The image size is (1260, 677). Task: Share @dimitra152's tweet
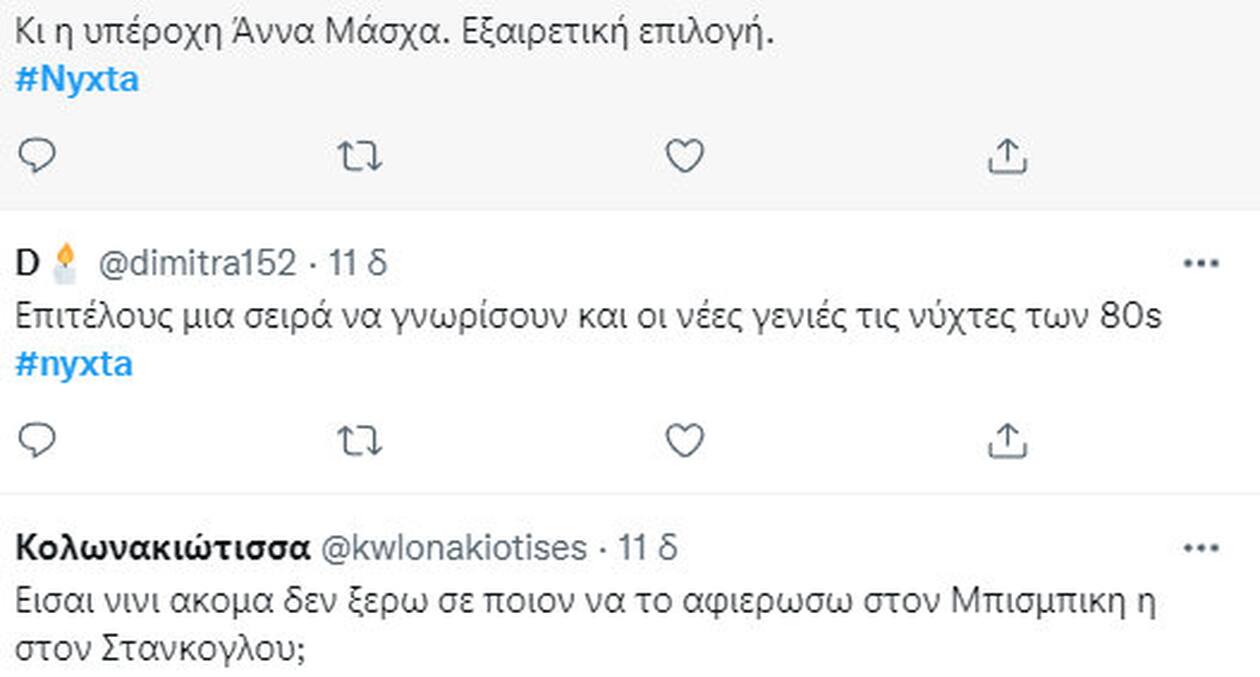(x=1008, y=440)
